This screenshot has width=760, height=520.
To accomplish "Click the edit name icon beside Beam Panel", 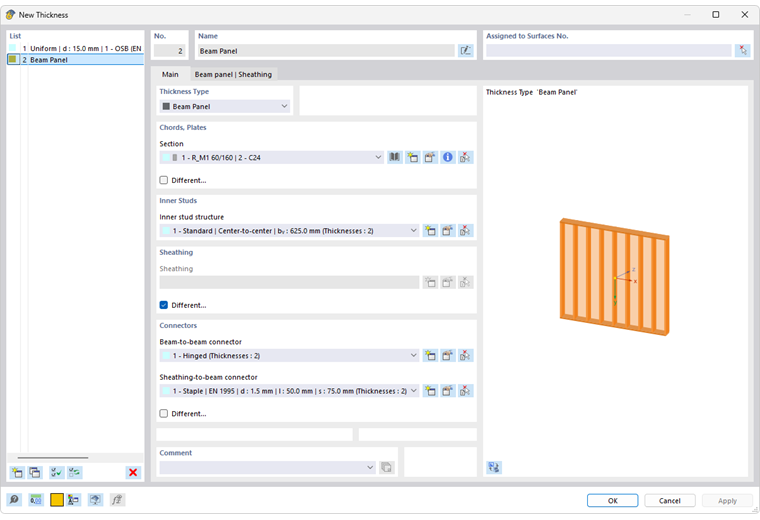I will point(465,50).
